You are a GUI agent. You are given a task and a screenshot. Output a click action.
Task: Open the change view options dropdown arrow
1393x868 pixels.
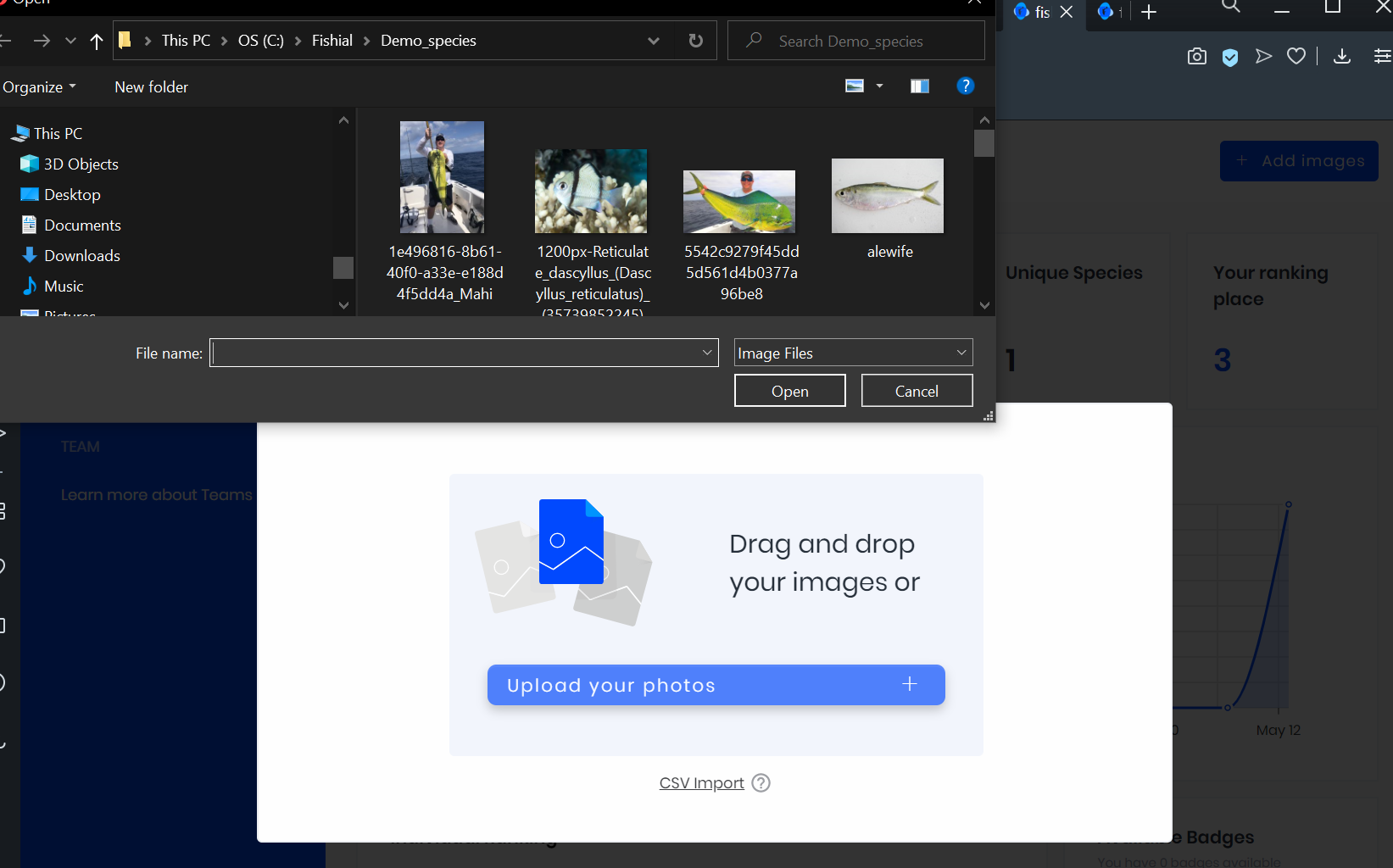879,86
